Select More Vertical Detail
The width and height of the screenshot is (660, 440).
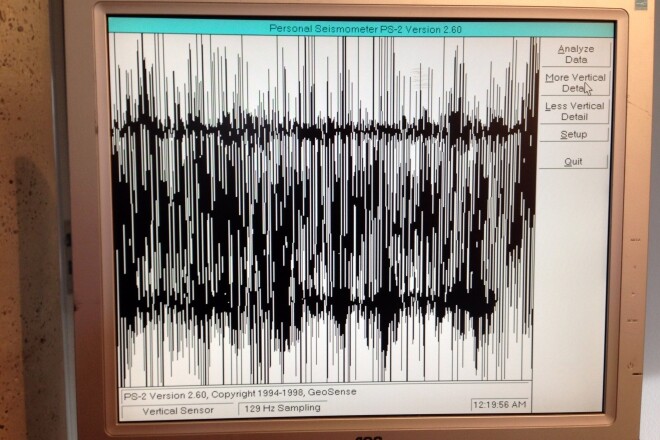click(575, 83)
